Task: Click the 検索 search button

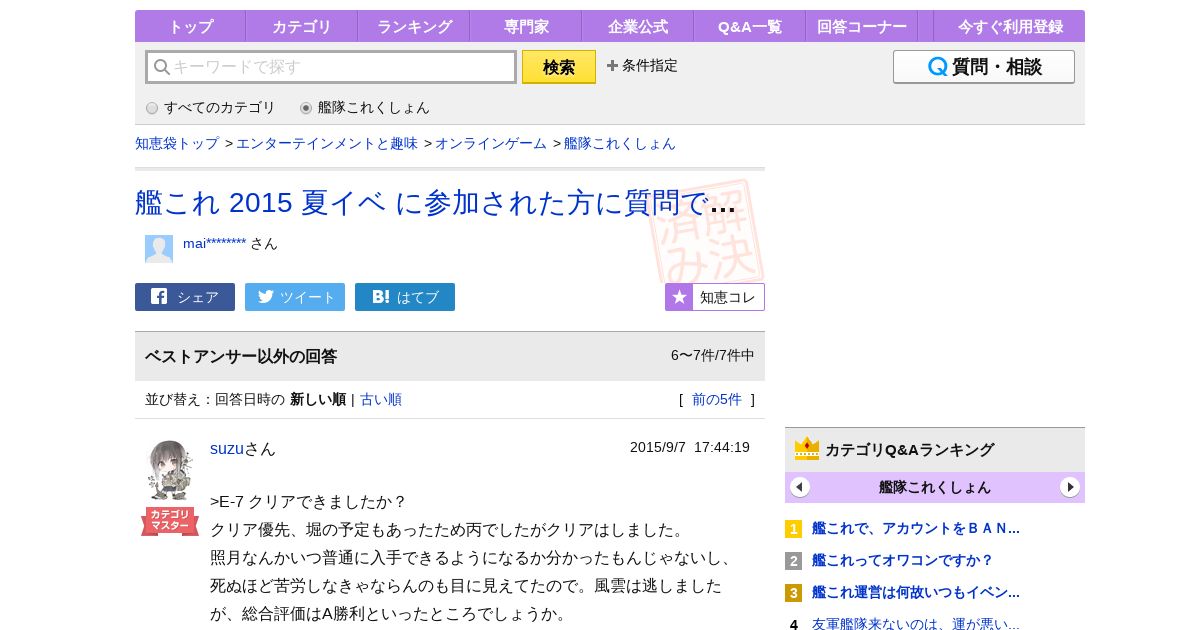Action: point(559,67)
